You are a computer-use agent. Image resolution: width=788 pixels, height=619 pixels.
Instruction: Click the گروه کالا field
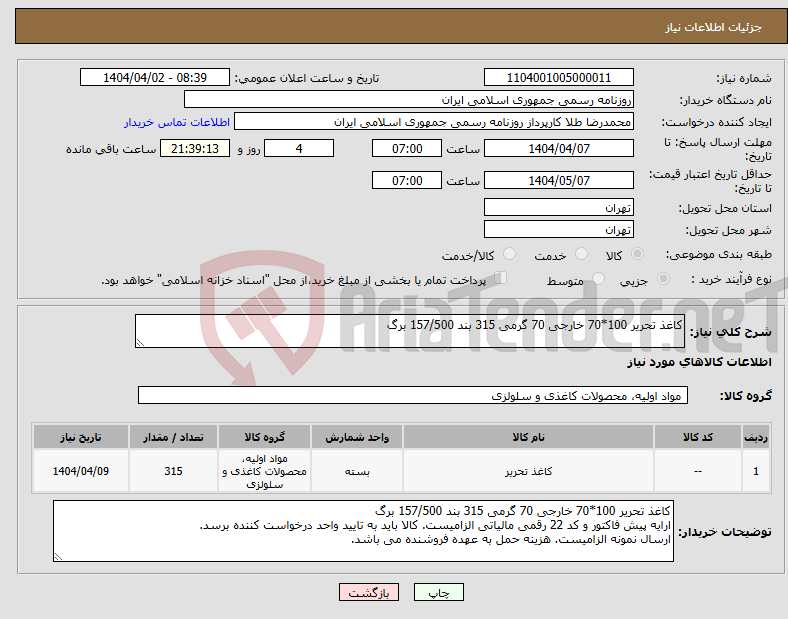[x=413, y=395]
